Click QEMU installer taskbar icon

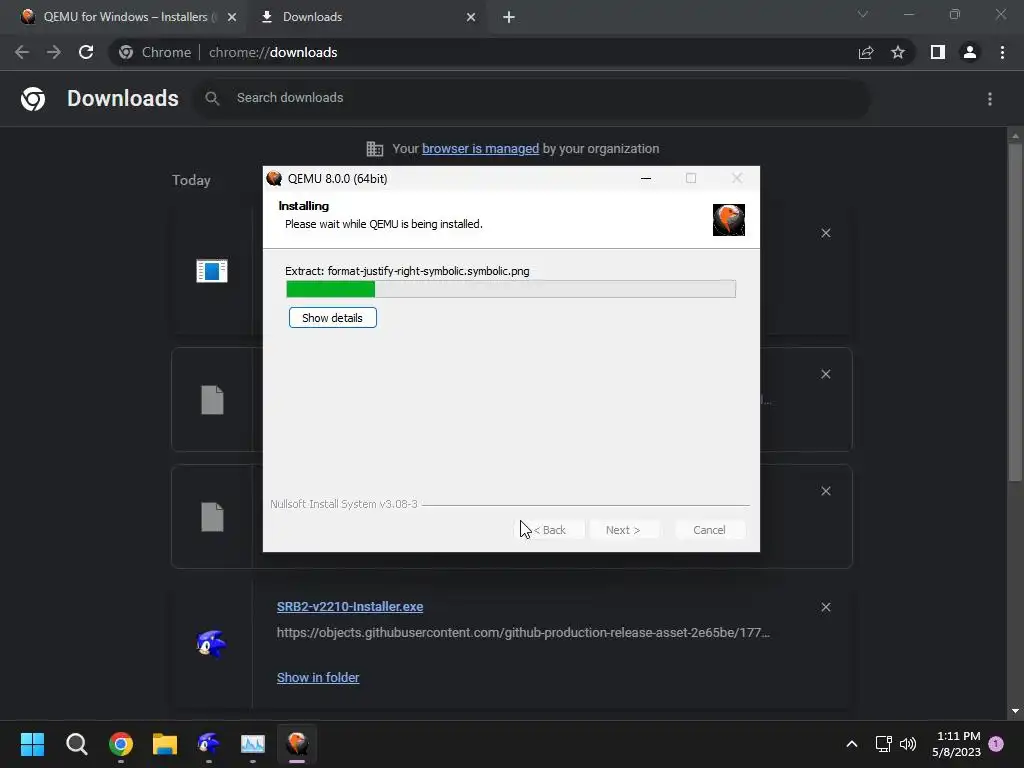pyautogui.click(x=297, y=744)
